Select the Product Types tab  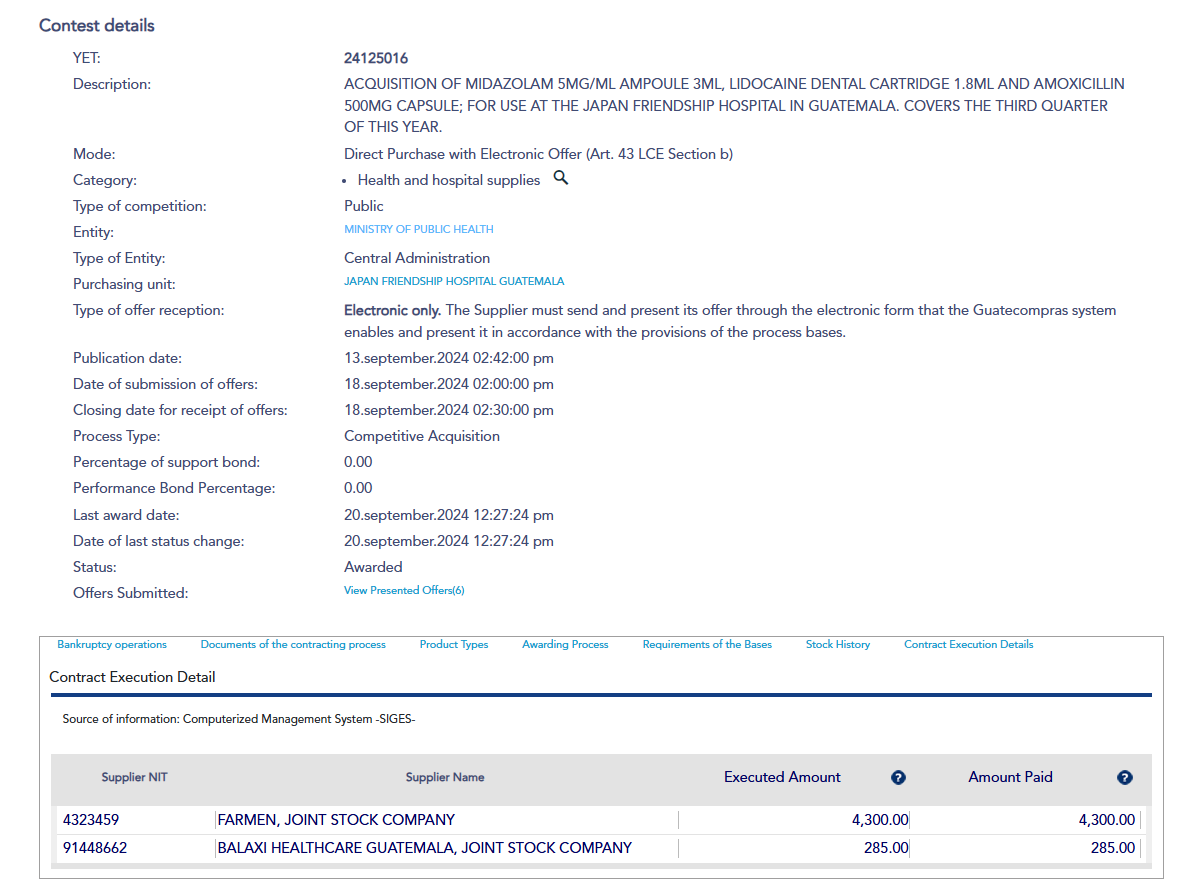[x=454, y=645]
